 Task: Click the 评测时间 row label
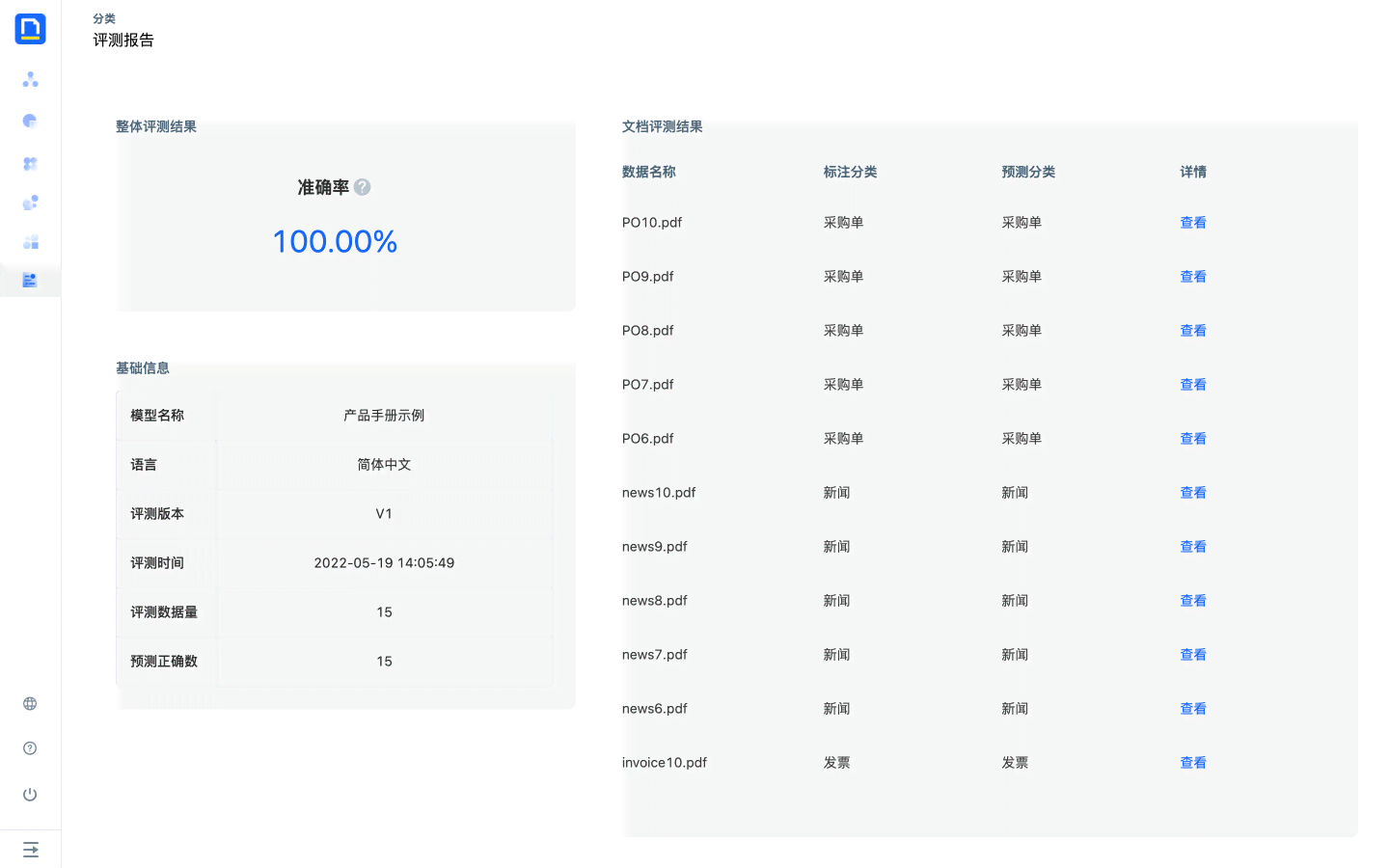click(x=157, y=563)
